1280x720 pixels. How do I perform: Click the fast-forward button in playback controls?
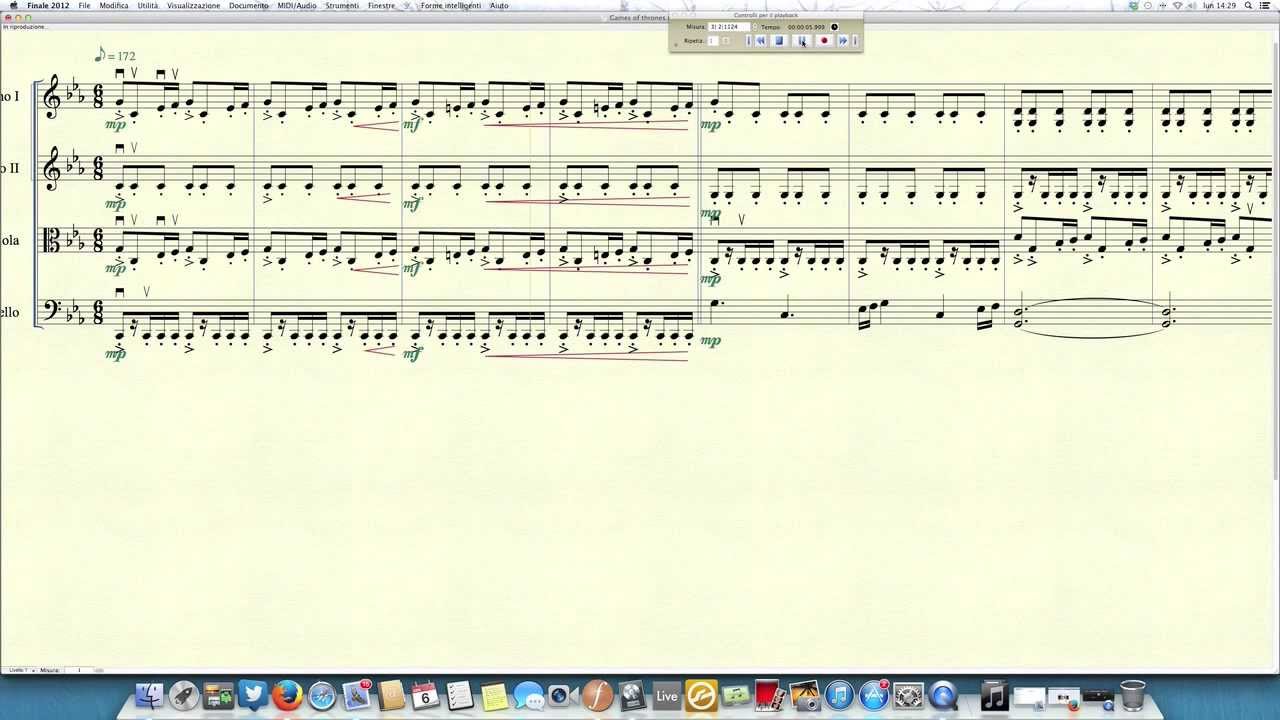(843, 40)
